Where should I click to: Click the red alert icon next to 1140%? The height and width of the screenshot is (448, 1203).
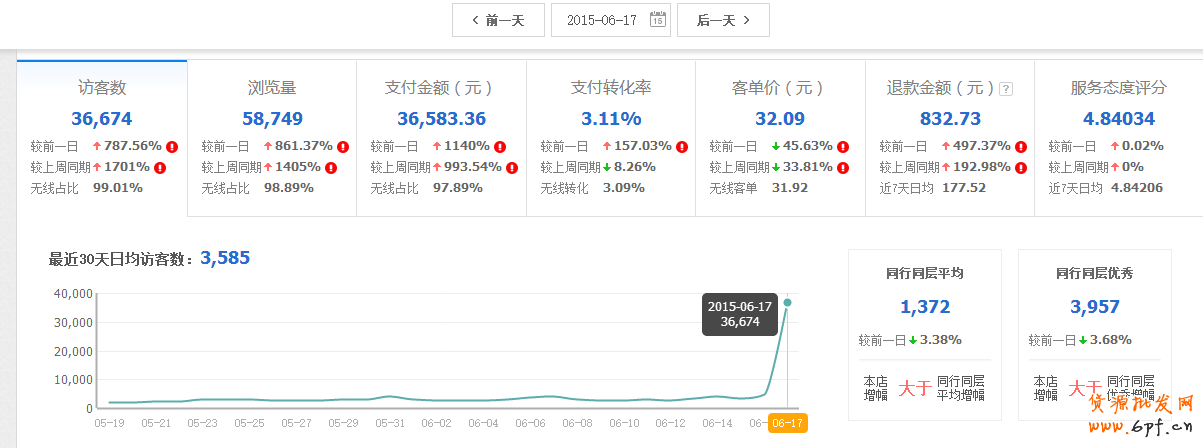(x=500, y=146)
